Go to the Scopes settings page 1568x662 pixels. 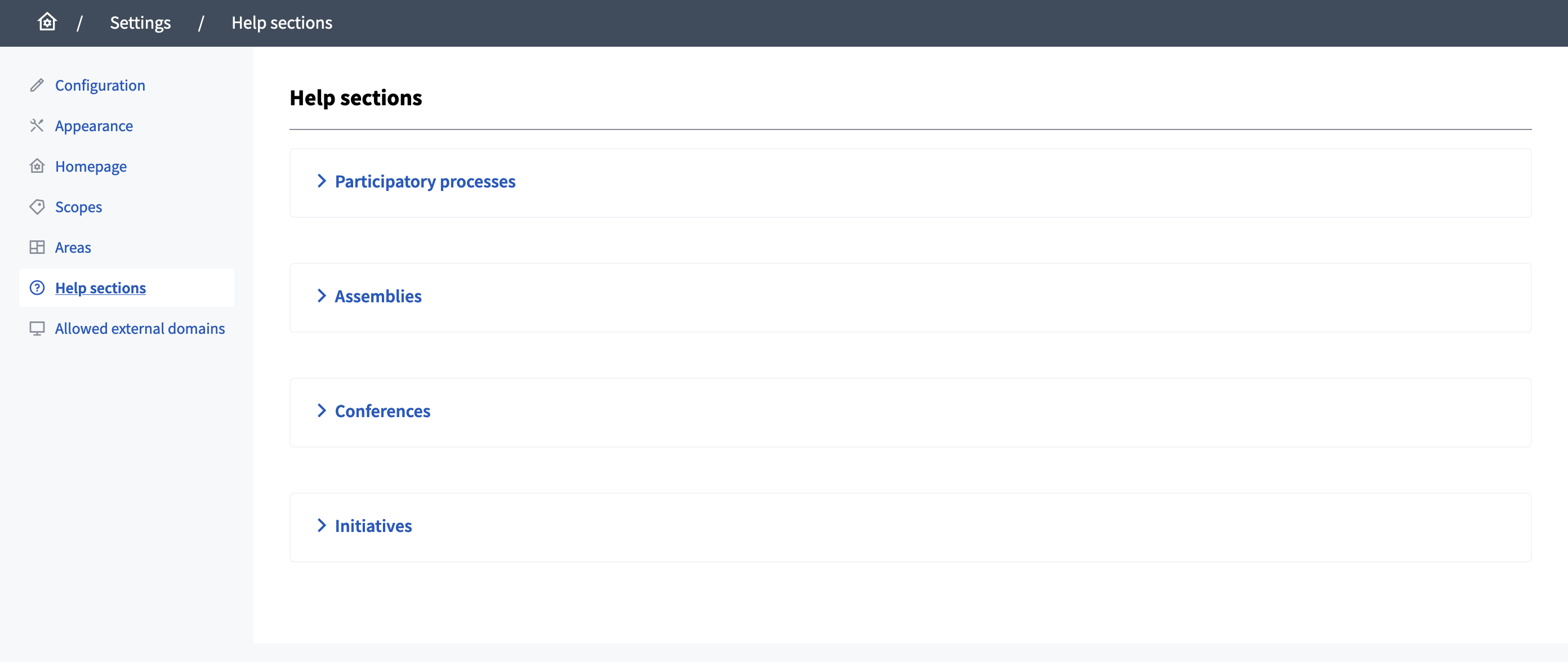coord(78,206)
